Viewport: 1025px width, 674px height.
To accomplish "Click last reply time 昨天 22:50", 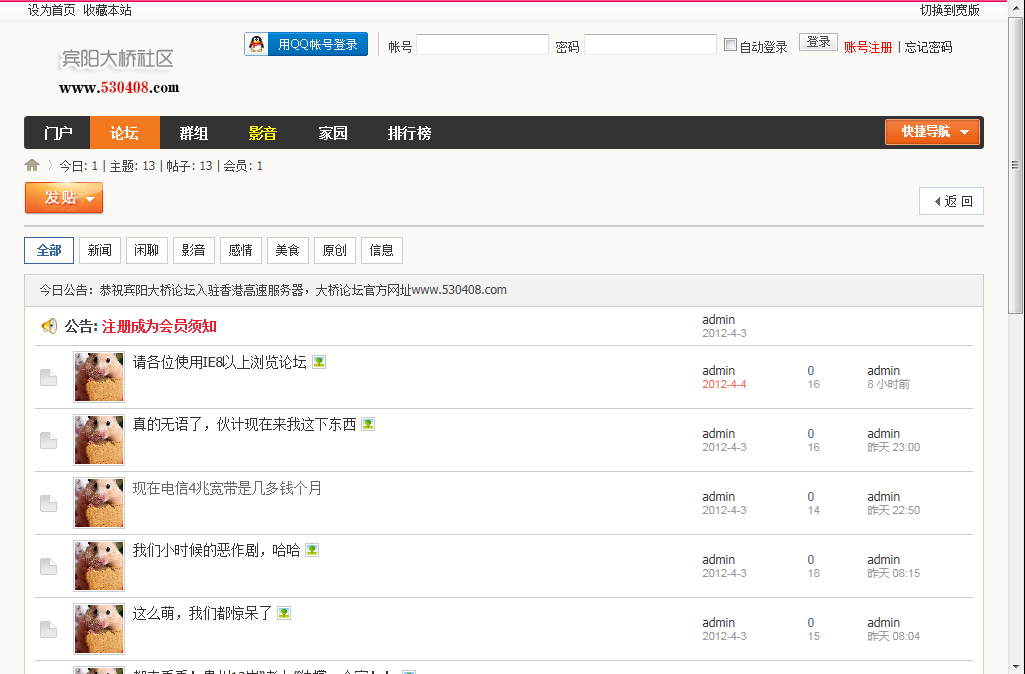I will point(894,510).
